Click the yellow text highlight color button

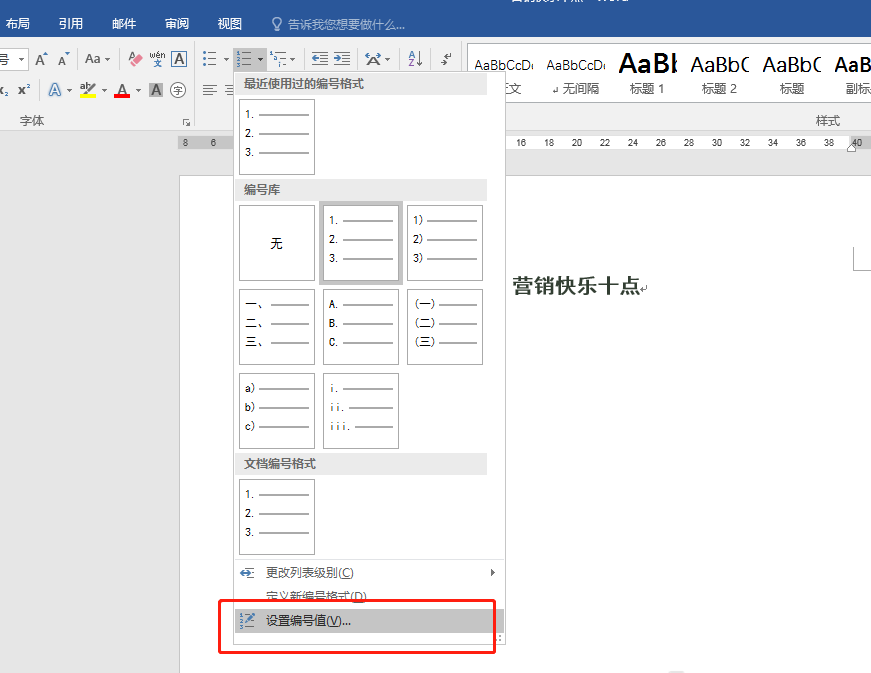[x=87, y=90]
